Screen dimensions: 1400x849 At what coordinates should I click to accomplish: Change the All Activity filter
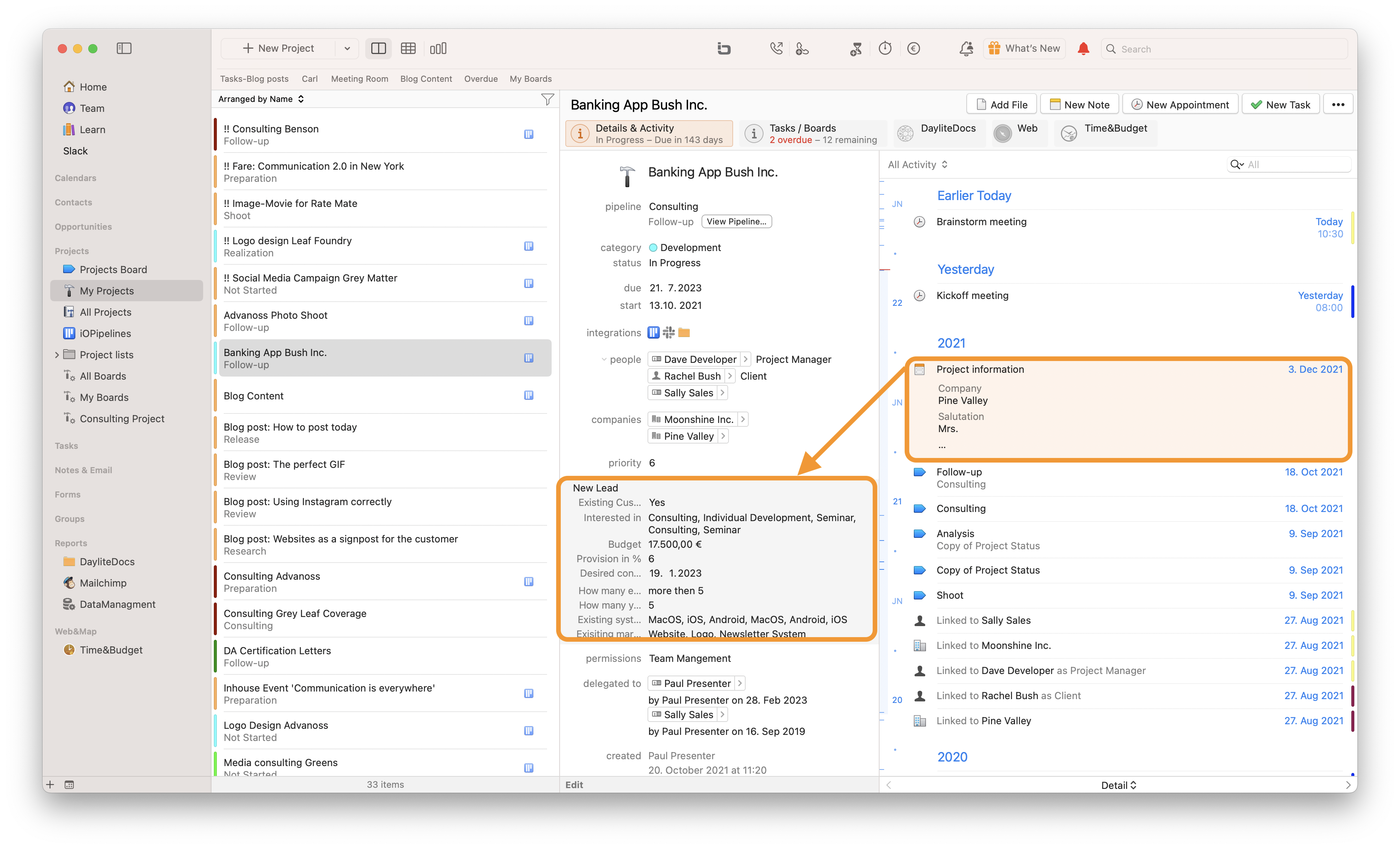click(x=918, y=164)
